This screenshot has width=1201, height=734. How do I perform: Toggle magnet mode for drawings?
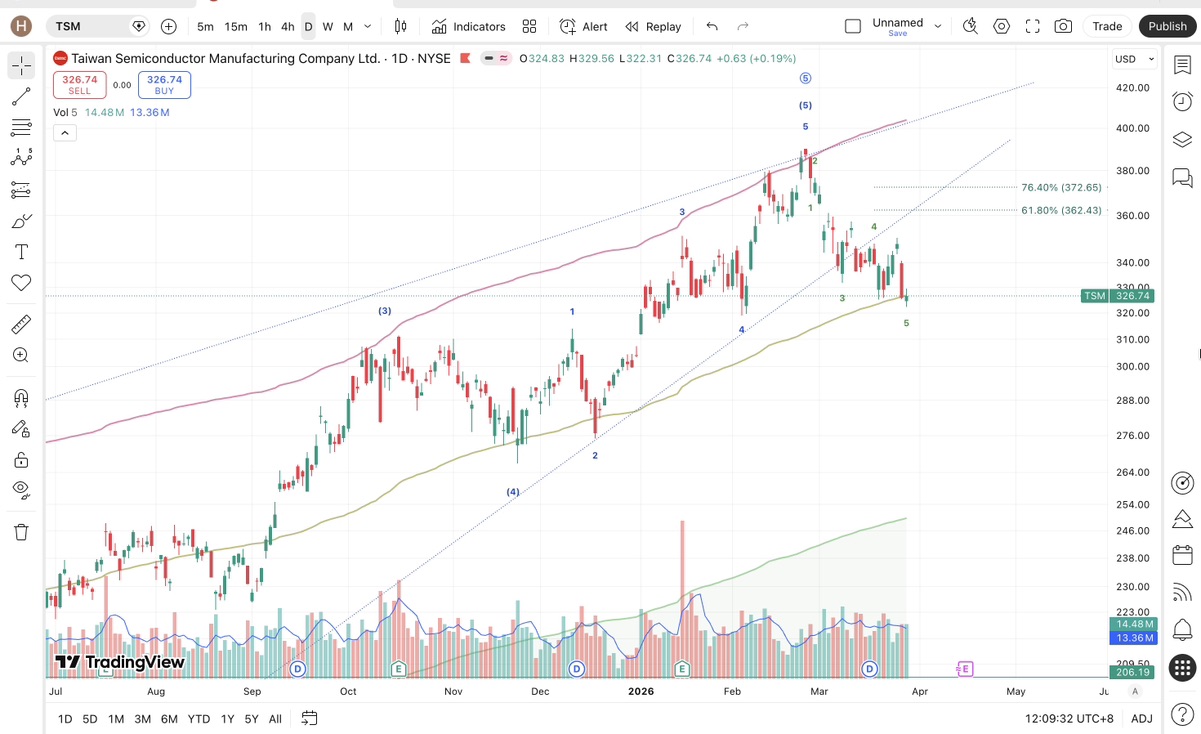(21, 398)
